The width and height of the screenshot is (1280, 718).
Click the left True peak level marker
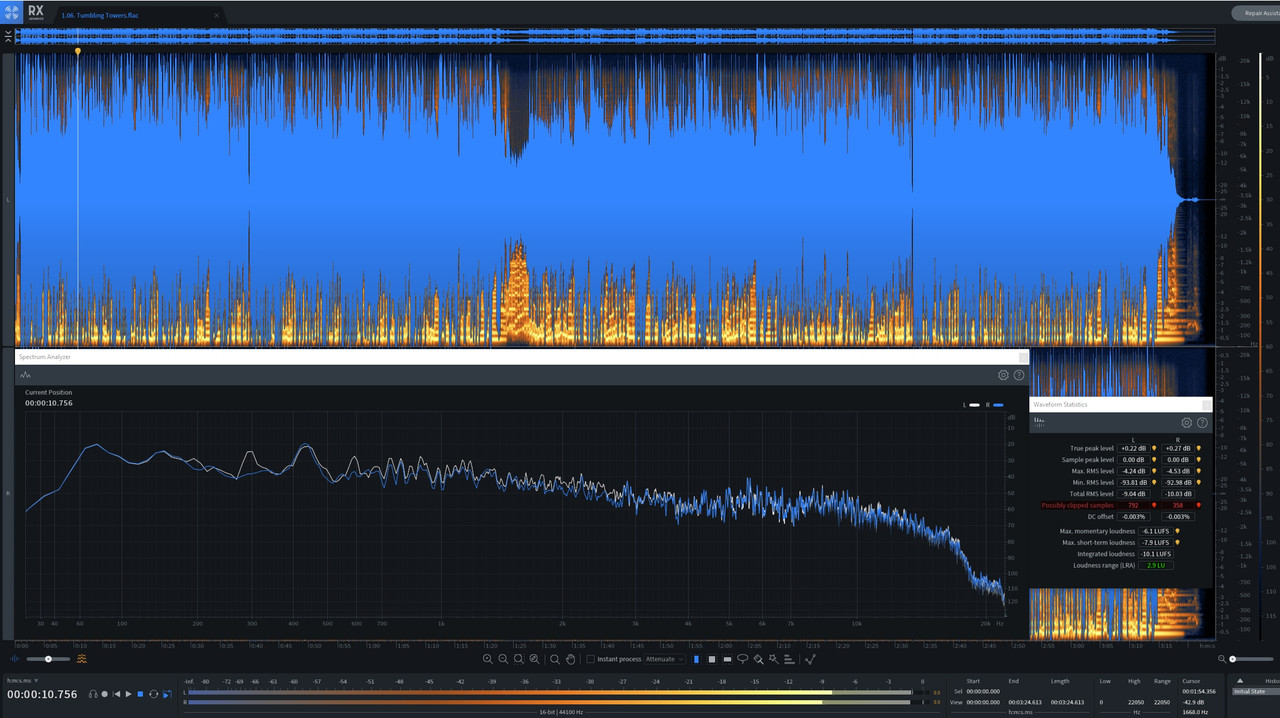(x=1154, y=448)
